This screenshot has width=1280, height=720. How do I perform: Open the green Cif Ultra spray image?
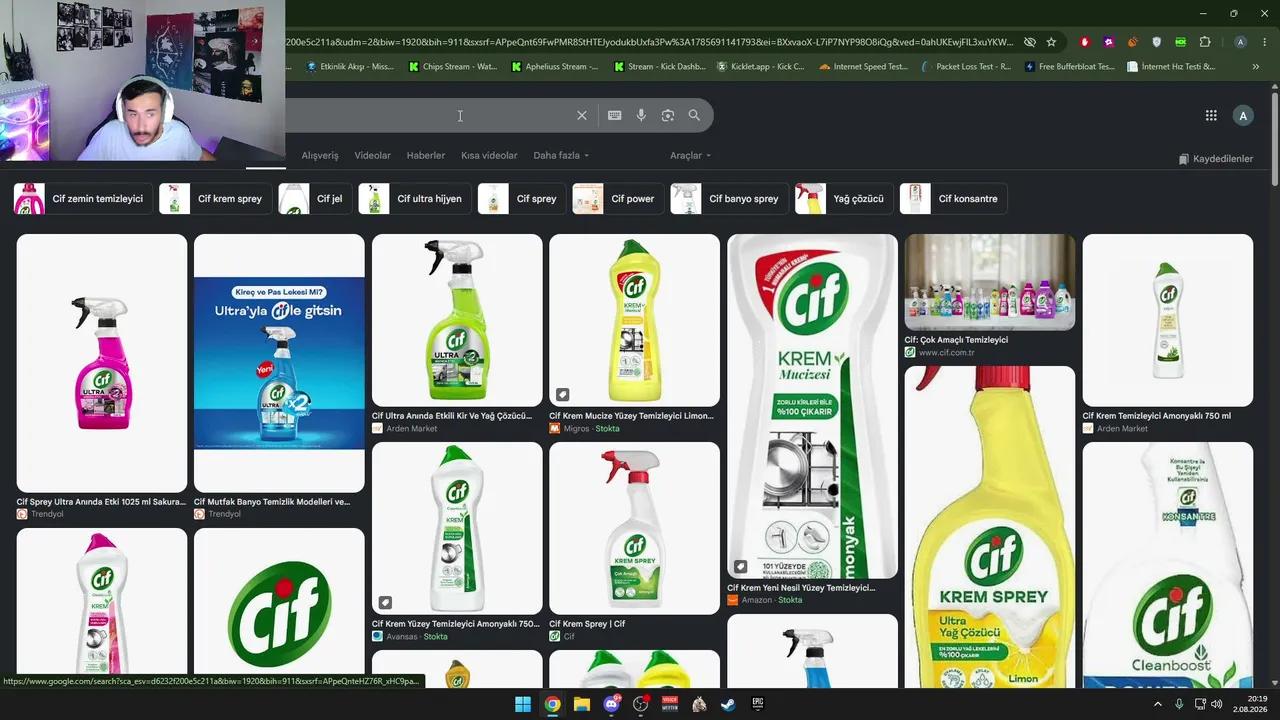[x=457, y=320]
